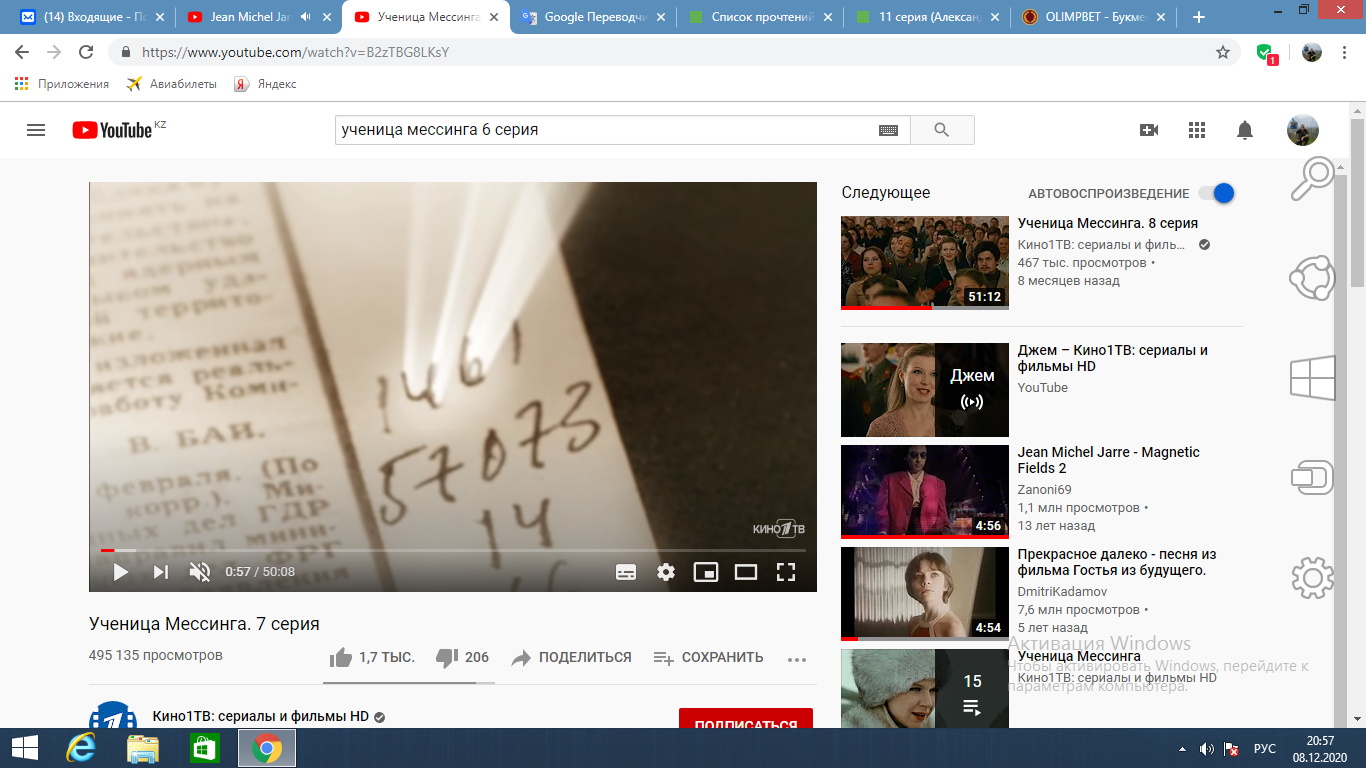Turn off the АВТОВОСПРОИЗВЕДЕНИЕ autoplay switch
Screen dimensions: 1366x768
tap(1216, 193)
